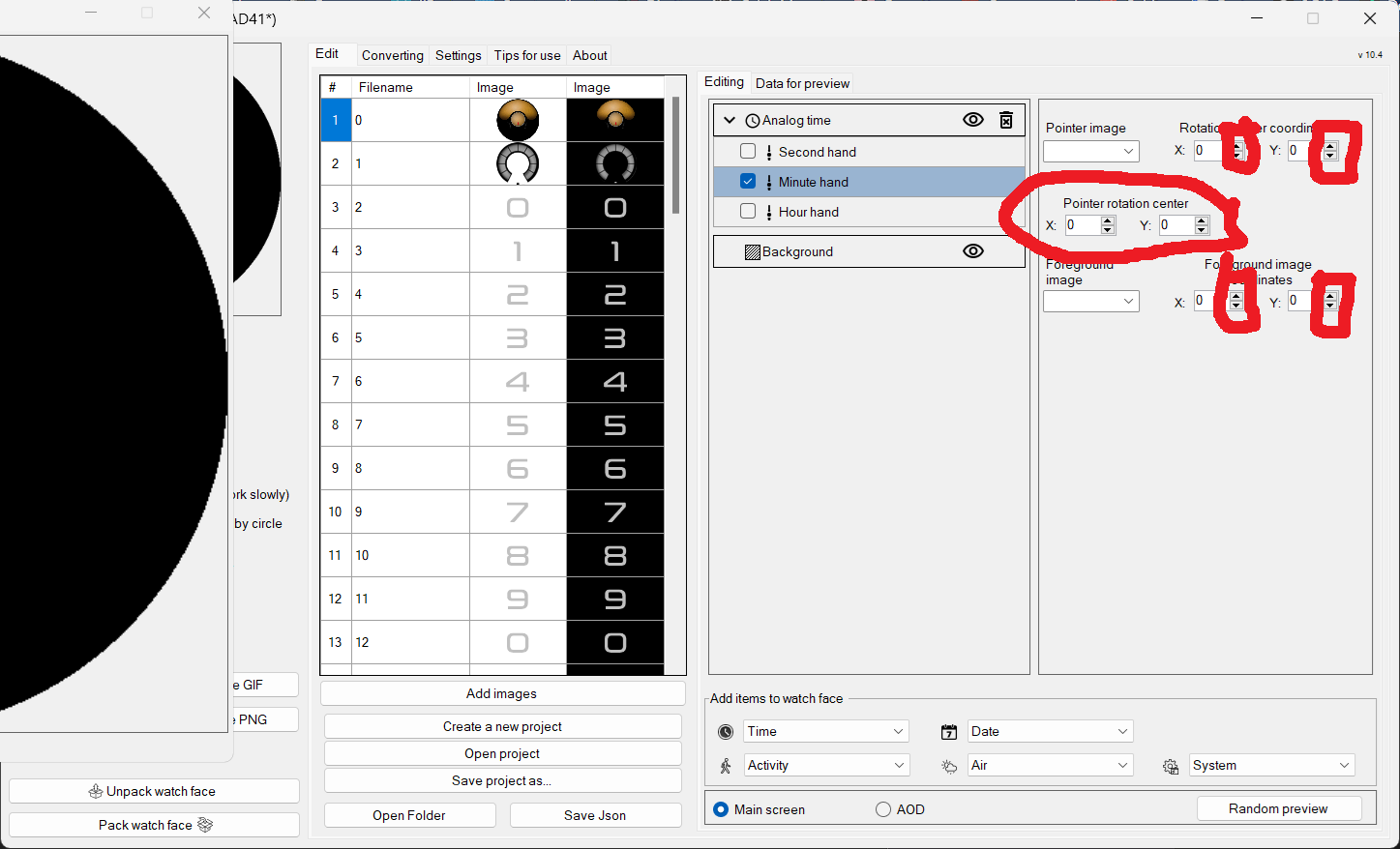The width and height of the screenshot is (1400, 849).
Task: Open the Foreground image dropdown
Action: [x=1091, y=301]
